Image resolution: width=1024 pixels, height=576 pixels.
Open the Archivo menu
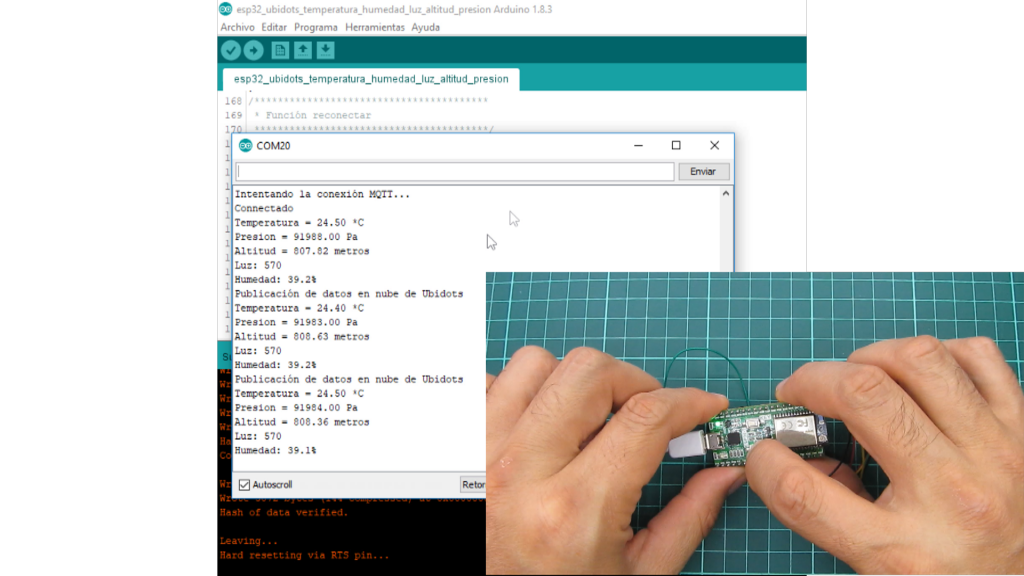pyautogui.click(x=237, y=27)
